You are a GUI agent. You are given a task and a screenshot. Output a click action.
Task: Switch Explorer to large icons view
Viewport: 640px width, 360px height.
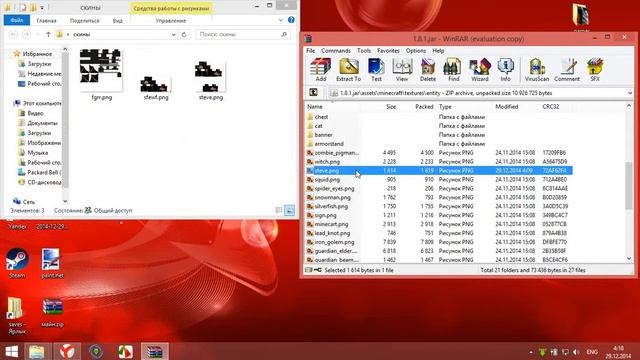pyautogui.click(x=289, y=211)
